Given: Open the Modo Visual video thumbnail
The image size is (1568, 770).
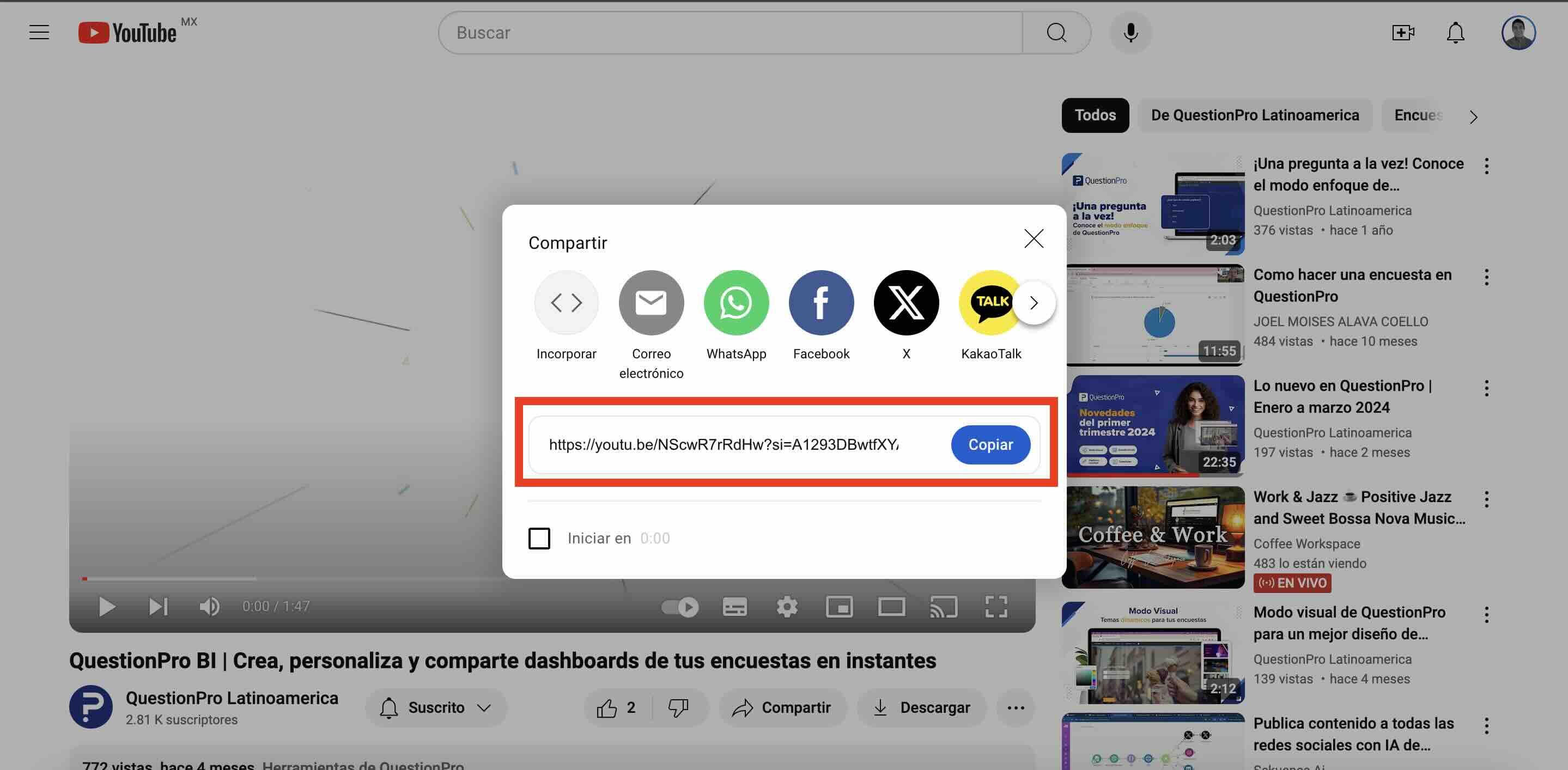Looking at the screenshot, I should tap(1153, 652).
